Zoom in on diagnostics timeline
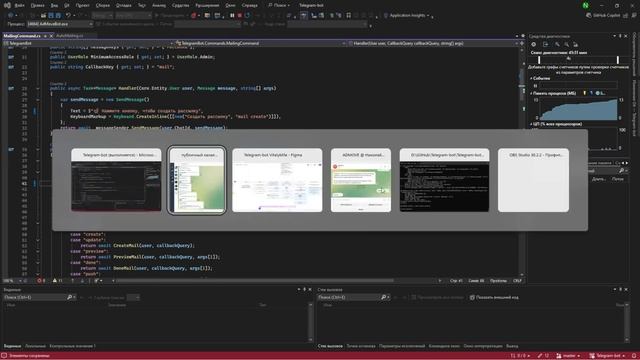 (x=557, y=44)
